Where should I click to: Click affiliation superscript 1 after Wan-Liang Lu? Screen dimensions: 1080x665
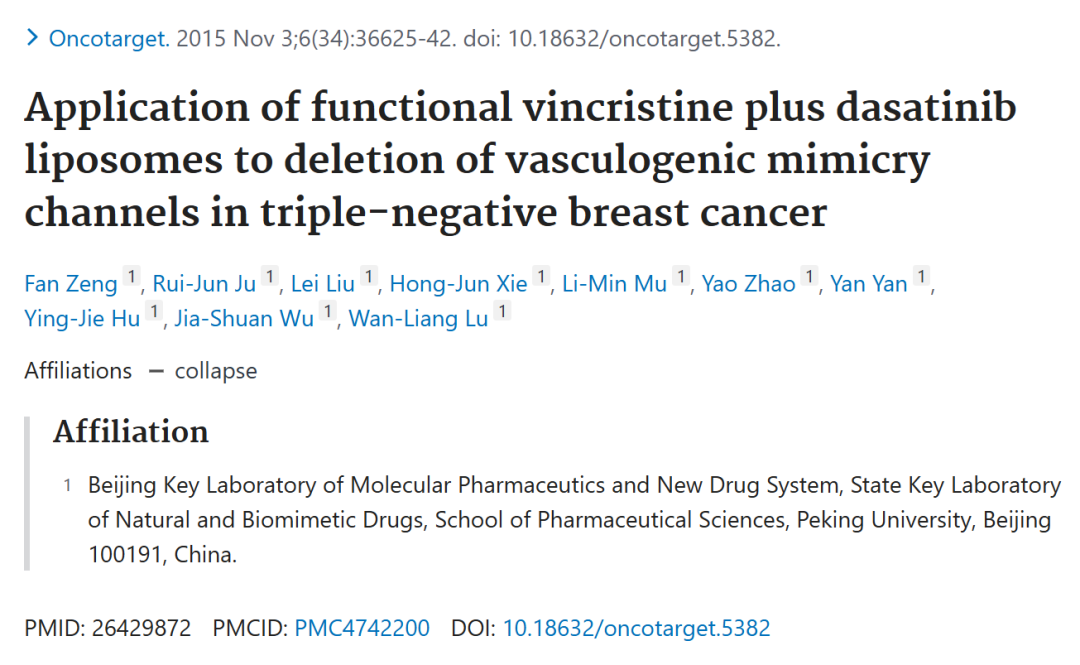pyautogui.click(x=502, y=311)
